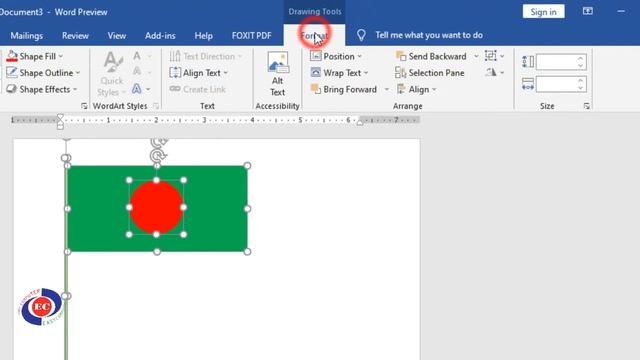Expand the Send Backward dropdown arrow

tap(476, 56)
